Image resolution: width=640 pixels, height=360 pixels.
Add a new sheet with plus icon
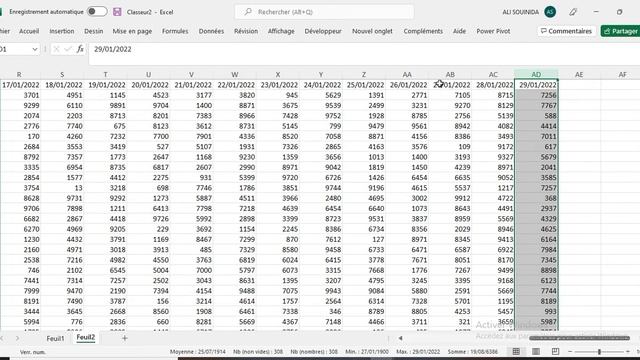[x=125, y=338]
